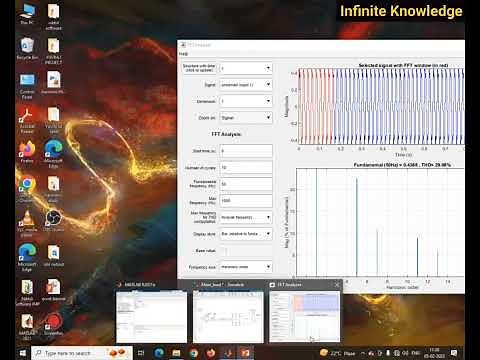Click the clock and date in the taskbar
Screen dimensions: 480x360
(x=434, y=353)
